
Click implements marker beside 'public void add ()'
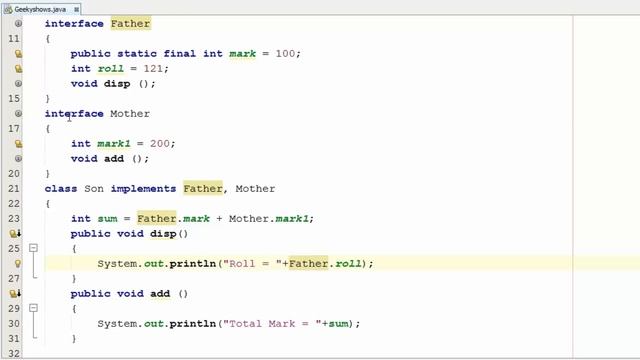click(16, 293)
